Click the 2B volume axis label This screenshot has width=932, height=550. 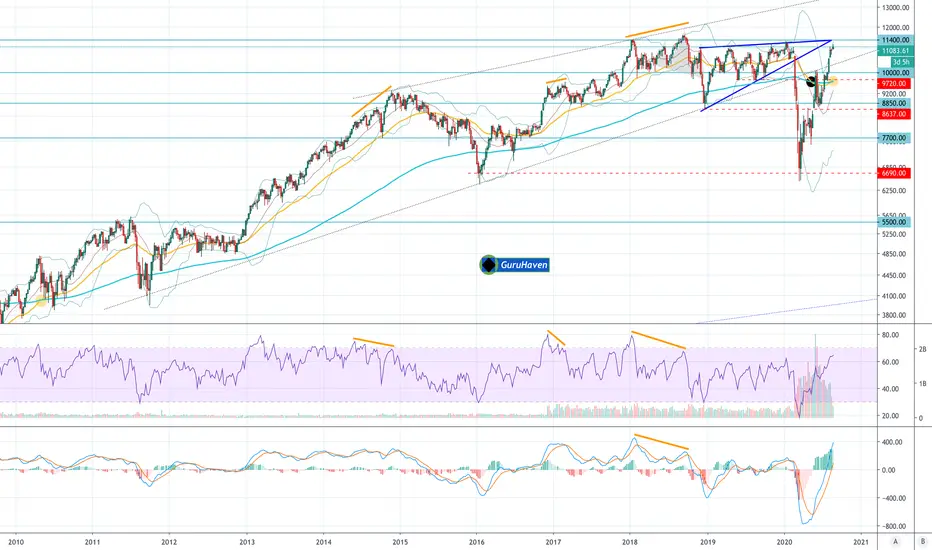coord(922,350)
